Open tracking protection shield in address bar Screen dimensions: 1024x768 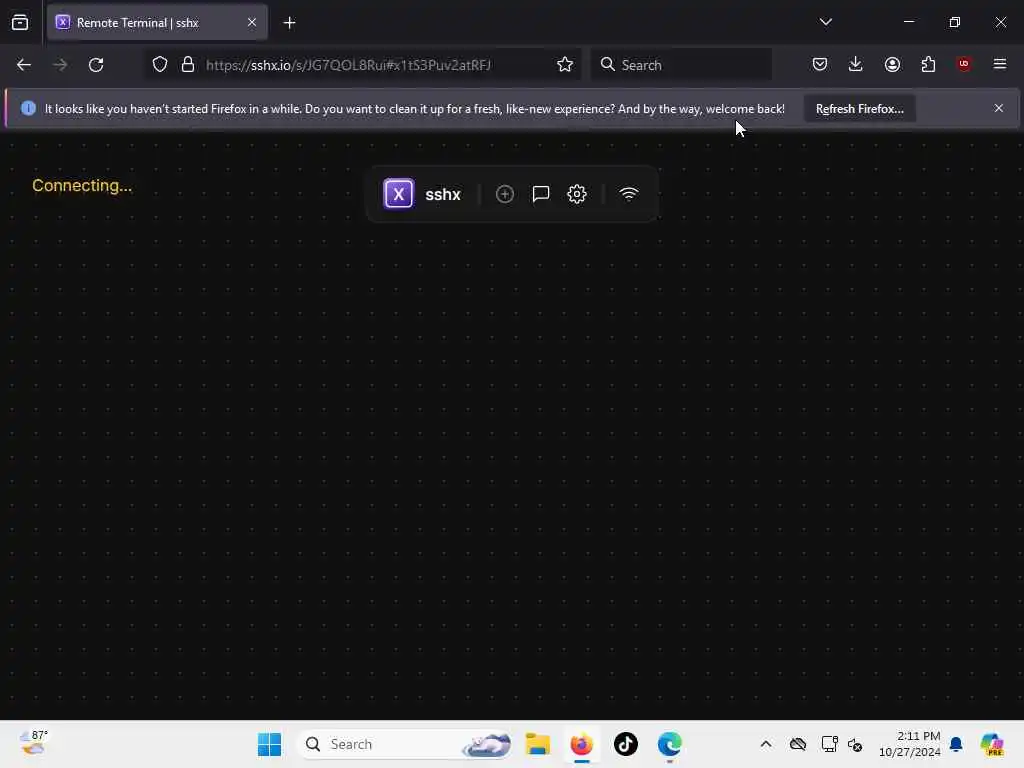160,65
